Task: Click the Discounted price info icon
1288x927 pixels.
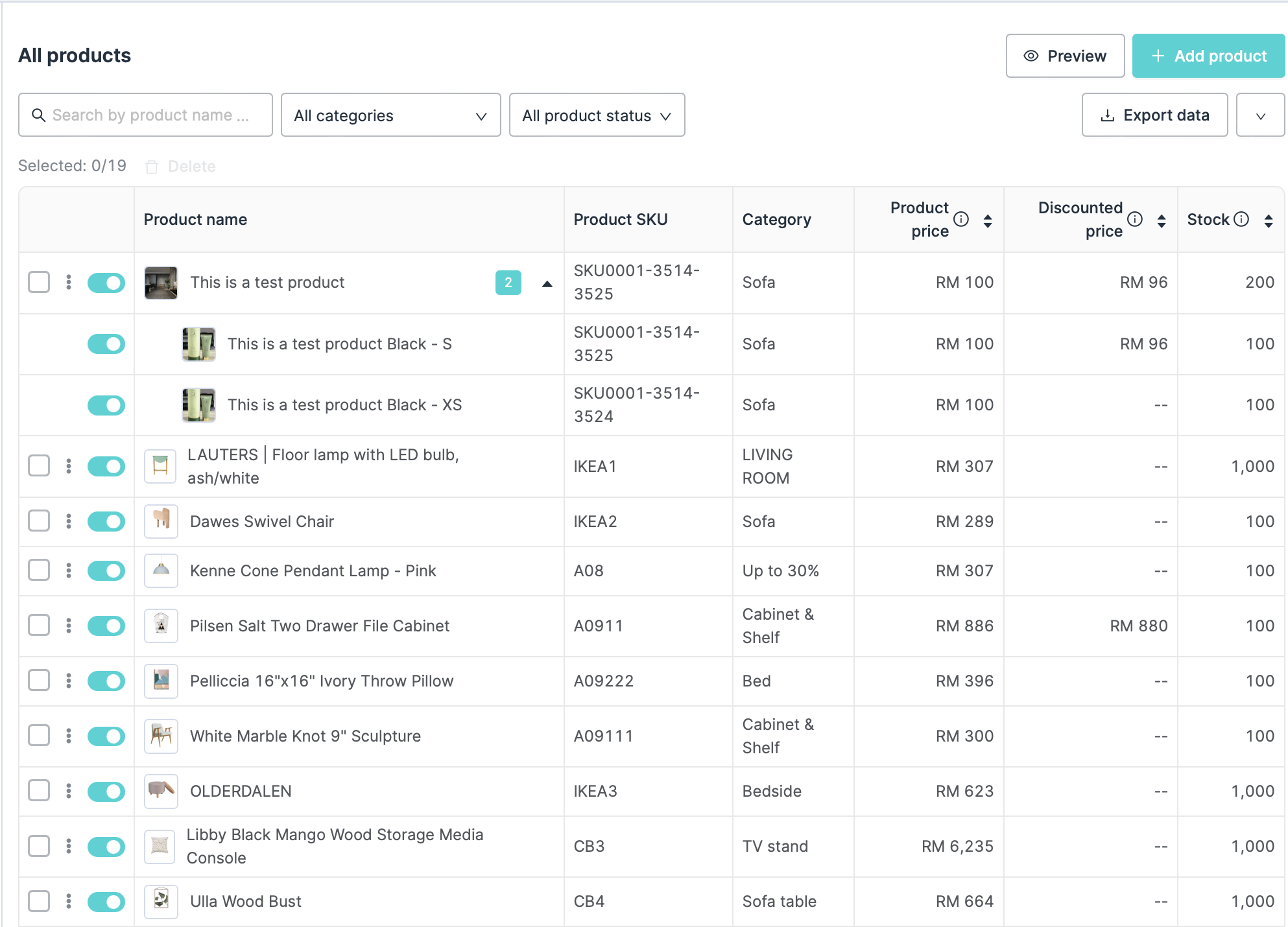Action: (x=1135, y=219)
